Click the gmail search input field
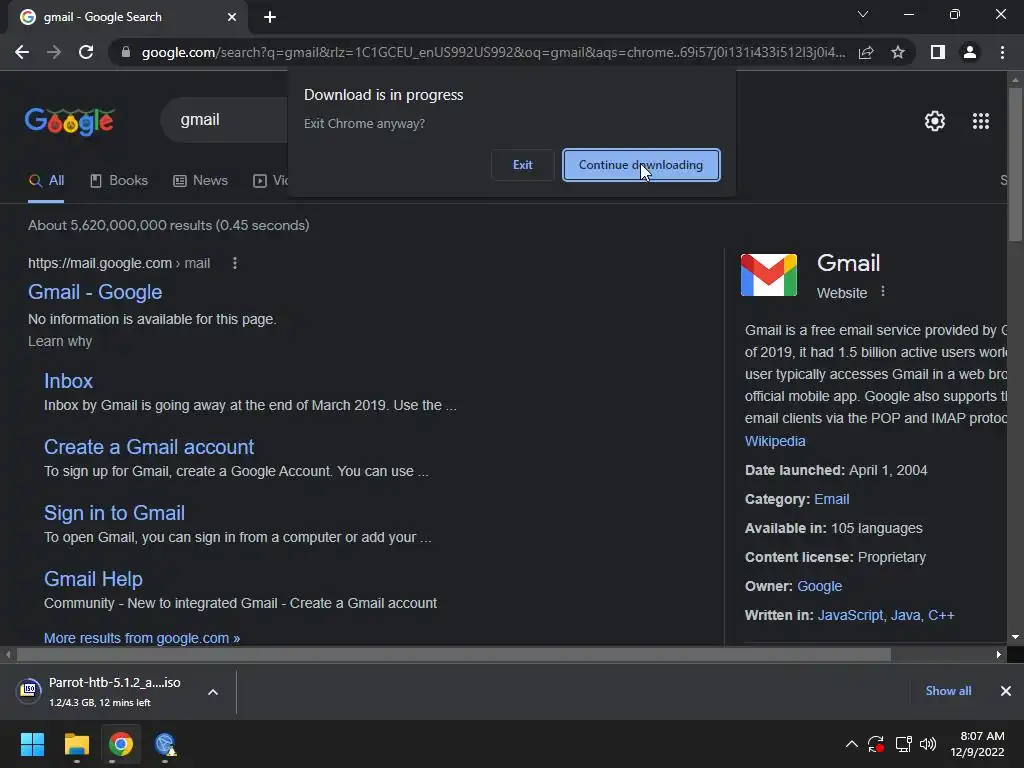1024x768 pixels. tap(224, 120)
